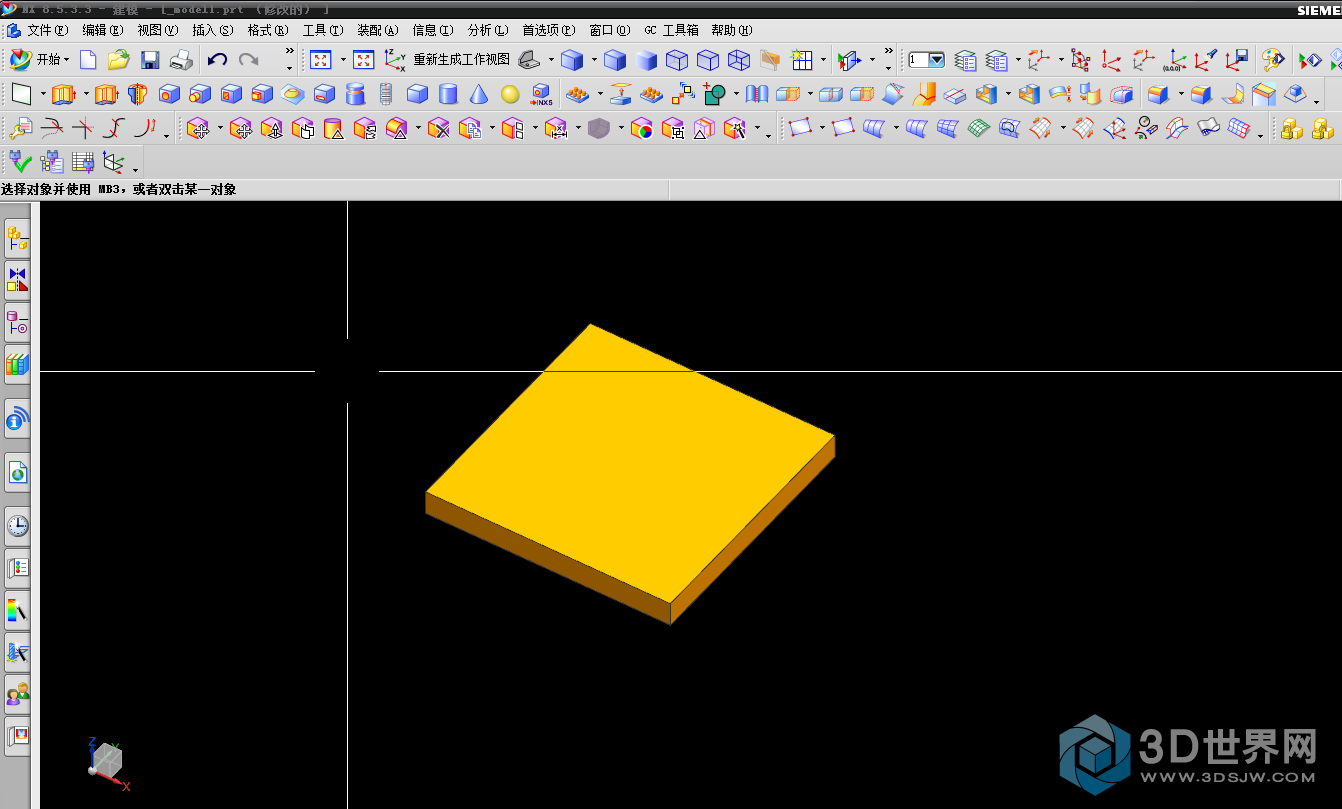Screen dimensions: 1342x809
Task: Open the 文件(F) menu
Action: click(x=47, y=30)
